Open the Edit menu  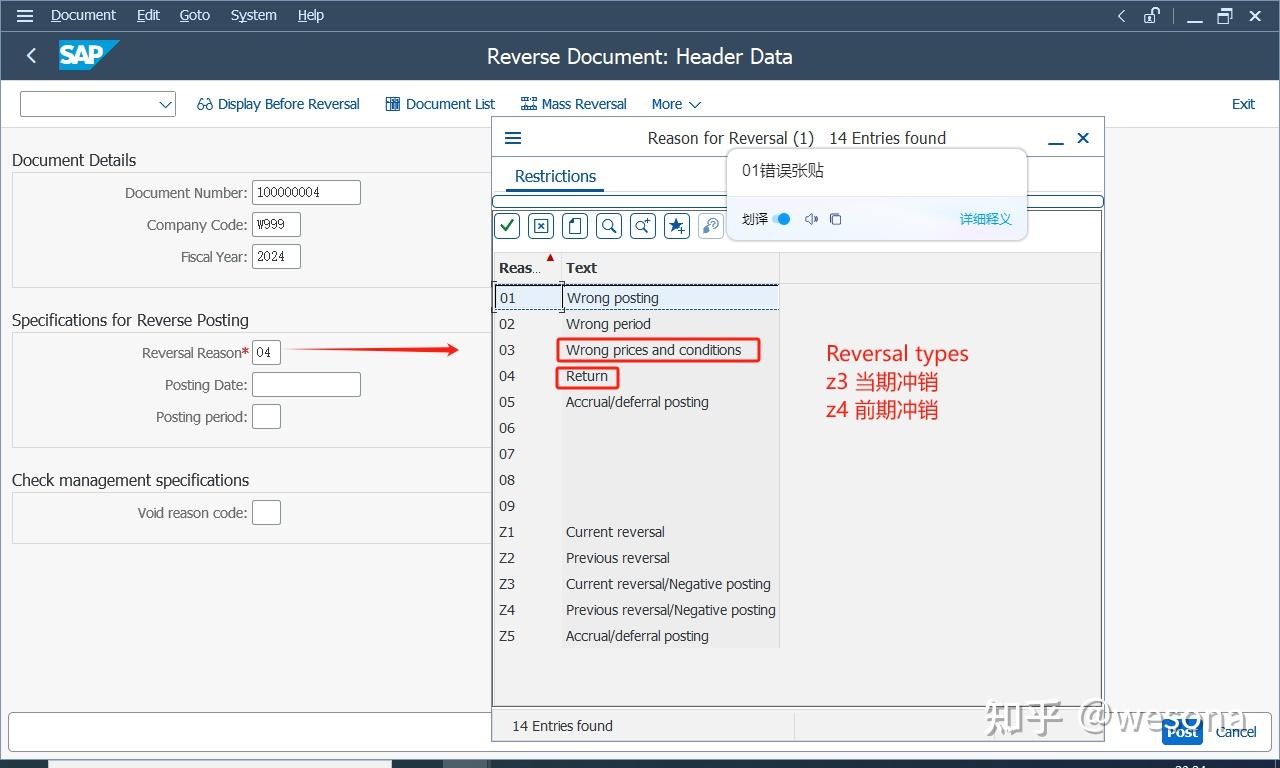coord(148,15)
